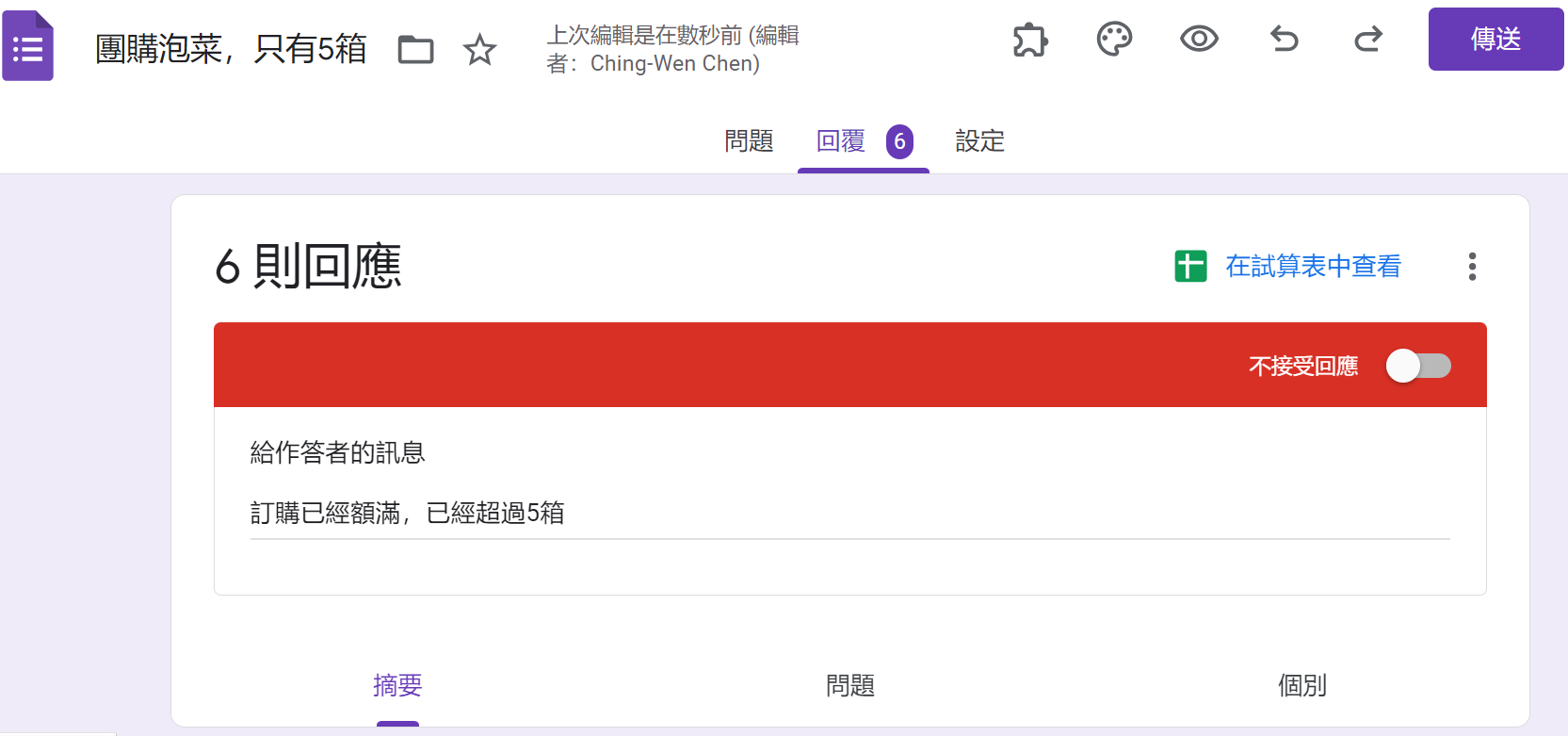
Task: Click the Google Forms home icon
Action: [x=28, y=46]
